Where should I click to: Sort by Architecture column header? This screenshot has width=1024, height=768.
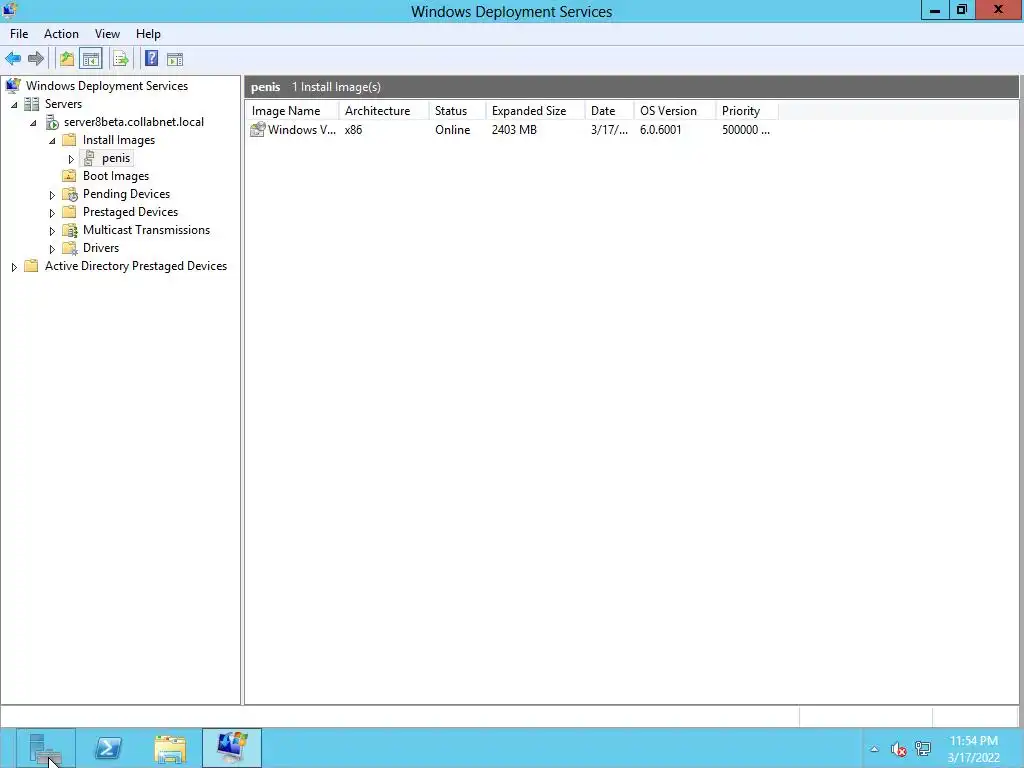[x=384, y=110]
